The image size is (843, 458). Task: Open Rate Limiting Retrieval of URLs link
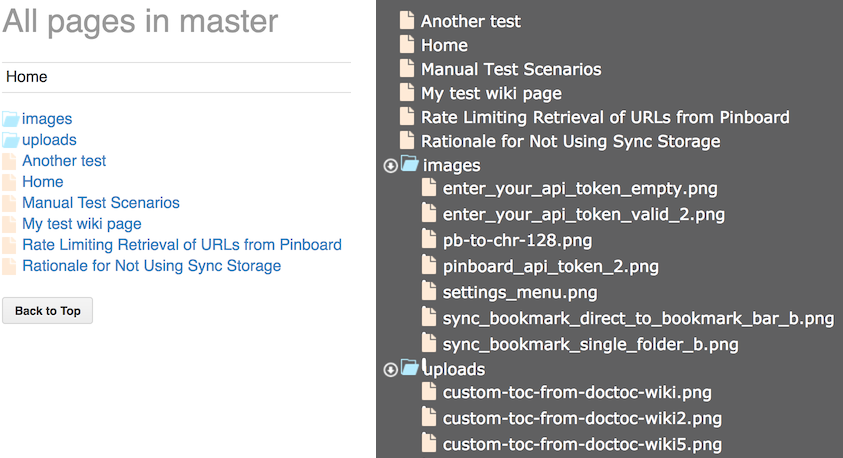coord(182,245)
